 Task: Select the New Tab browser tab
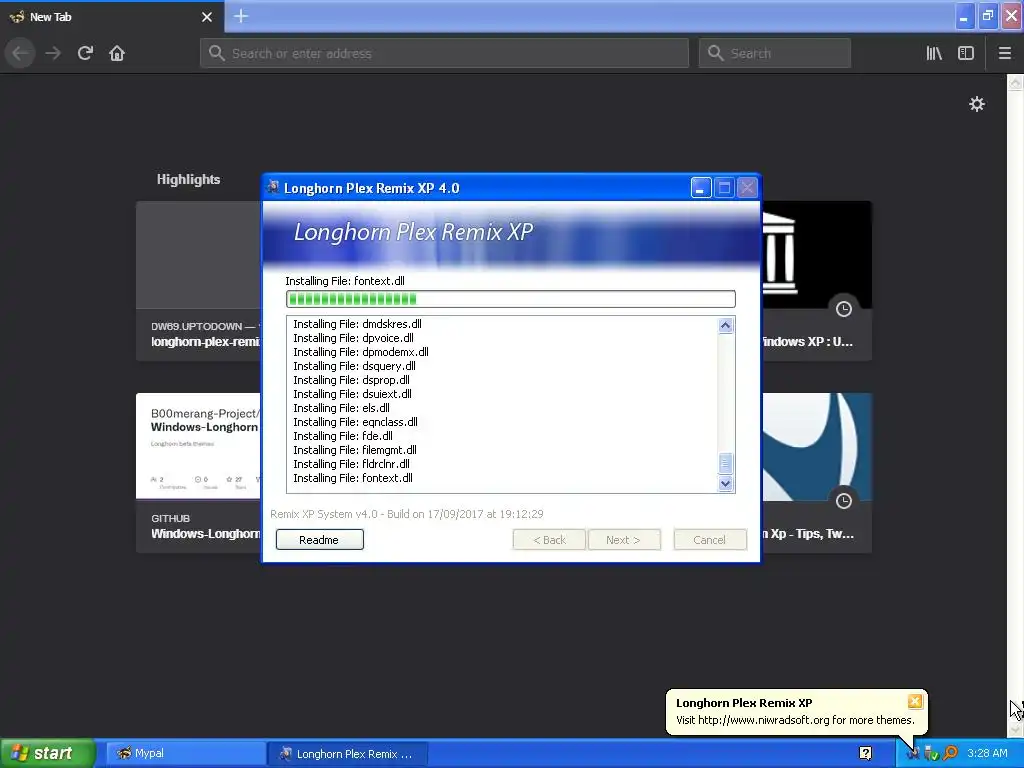point(112,17)
